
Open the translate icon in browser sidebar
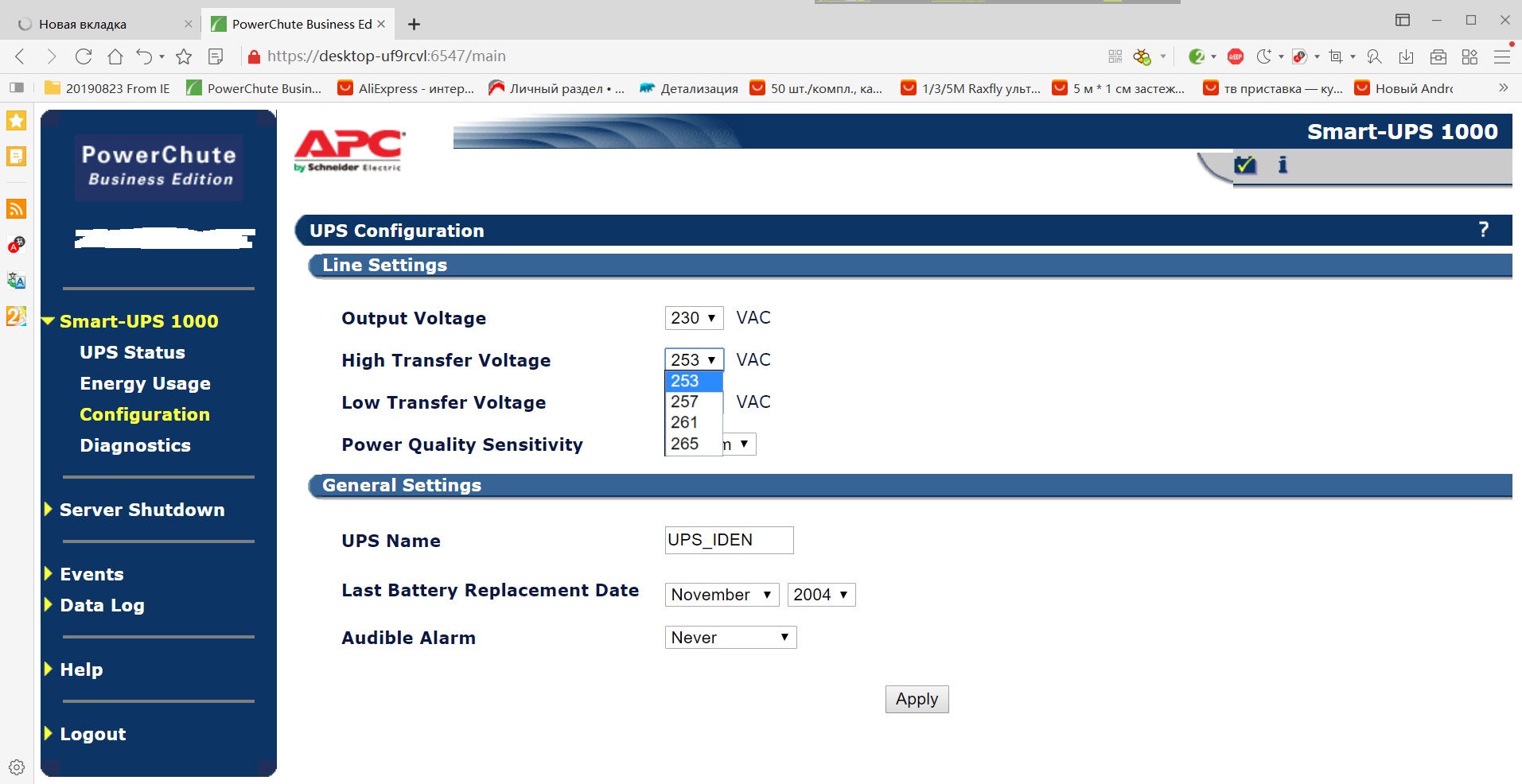(x=17, y=281)
